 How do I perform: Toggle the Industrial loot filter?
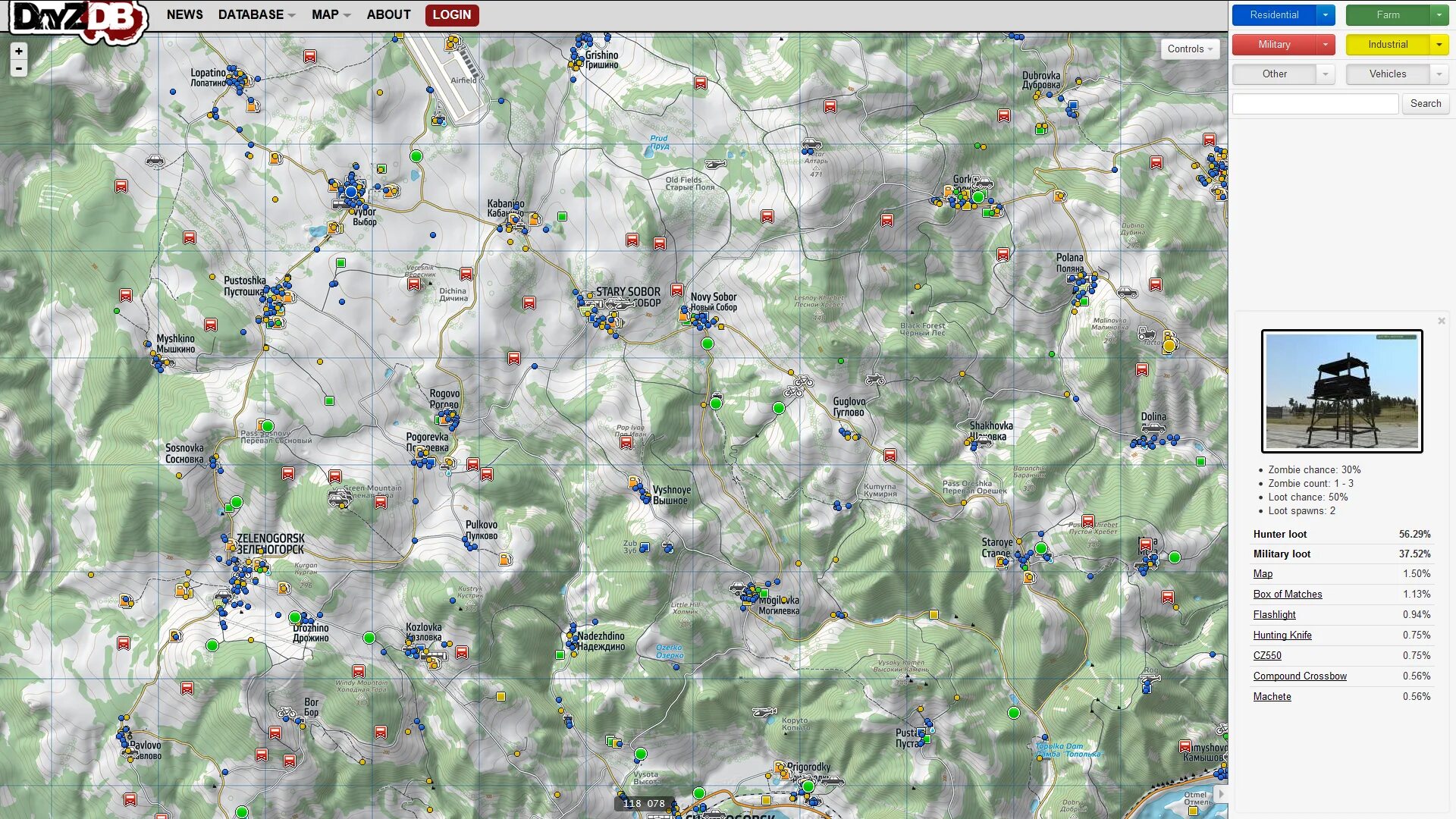click(1388, 44)
